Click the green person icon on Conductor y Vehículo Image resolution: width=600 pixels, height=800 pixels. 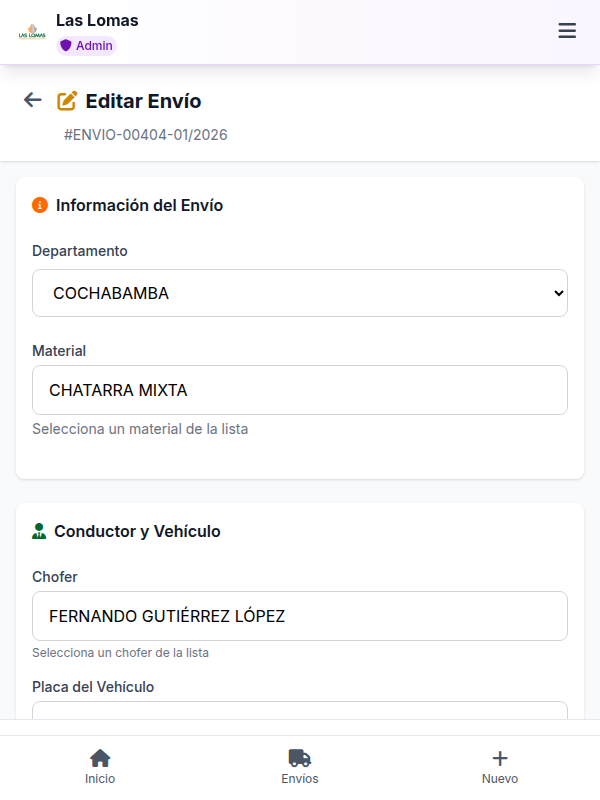[39, 531]
